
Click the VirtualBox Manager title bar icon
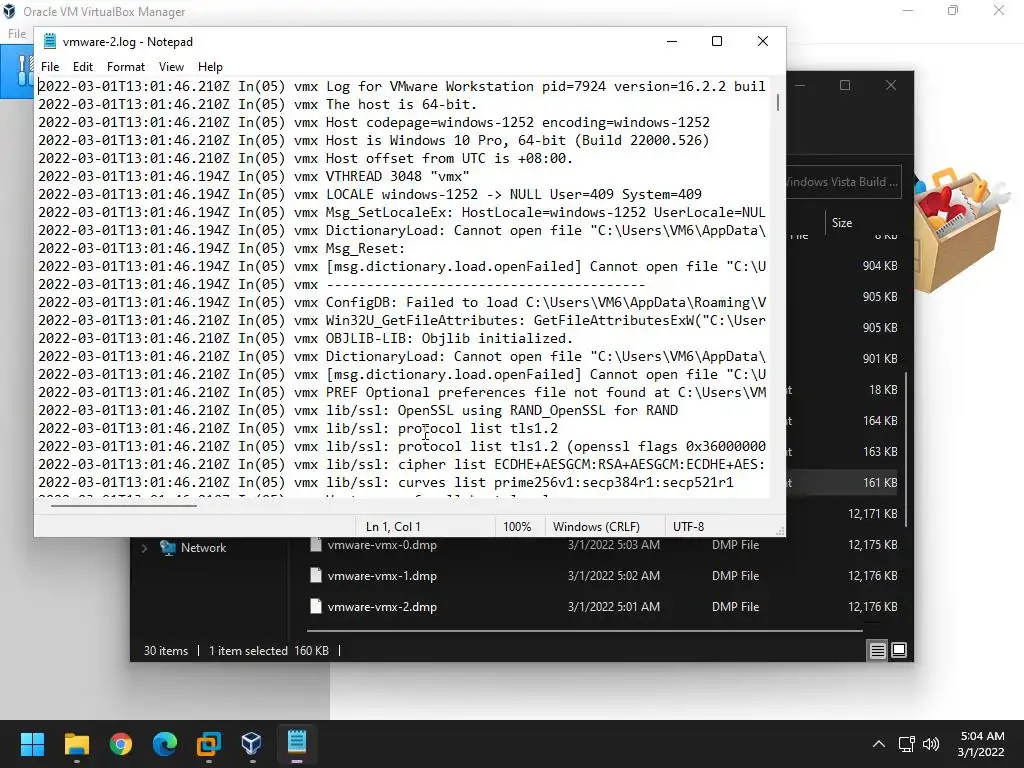coord(9,11)
